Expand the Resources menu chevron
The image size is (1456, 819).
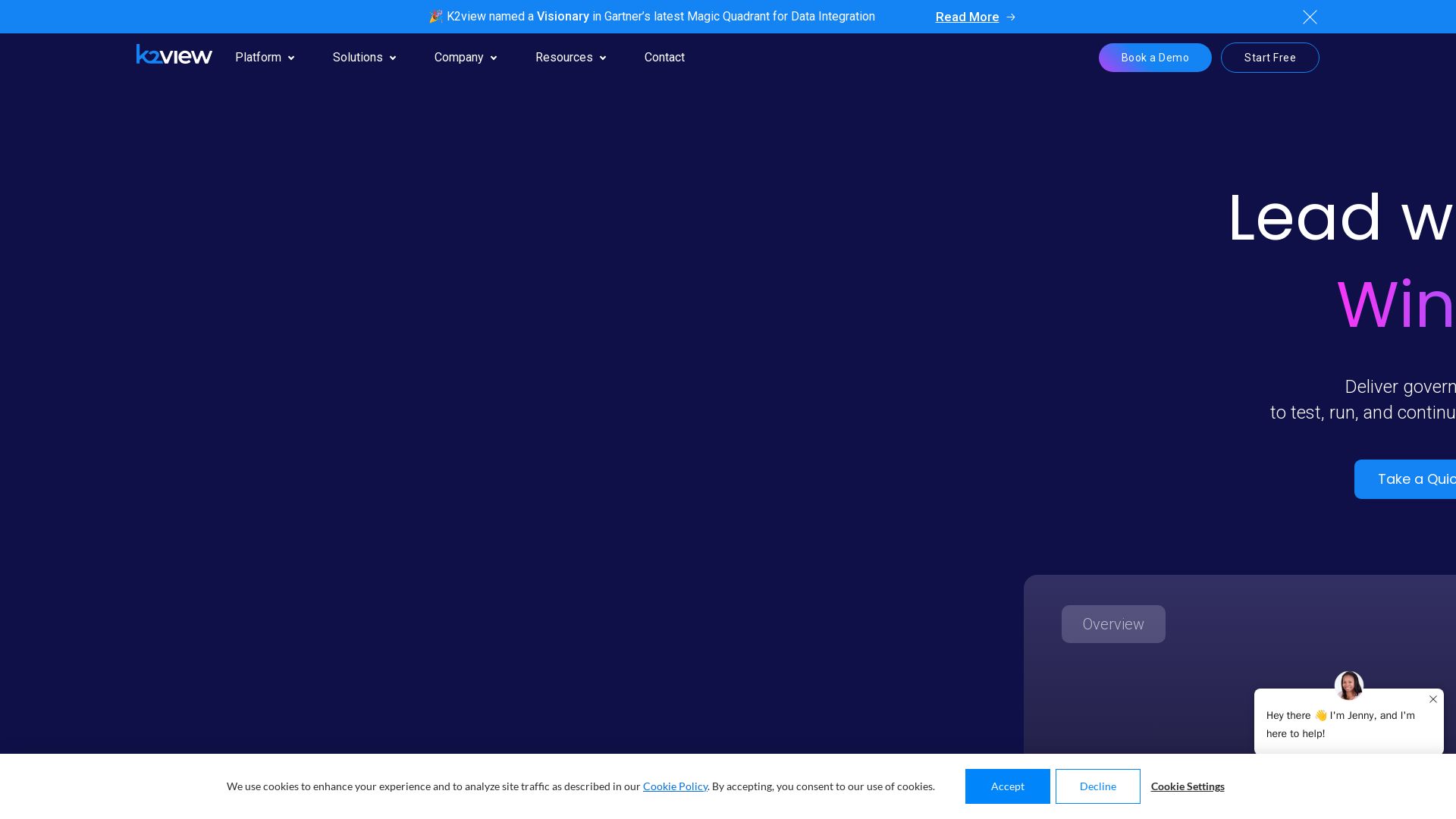[603, 58]
